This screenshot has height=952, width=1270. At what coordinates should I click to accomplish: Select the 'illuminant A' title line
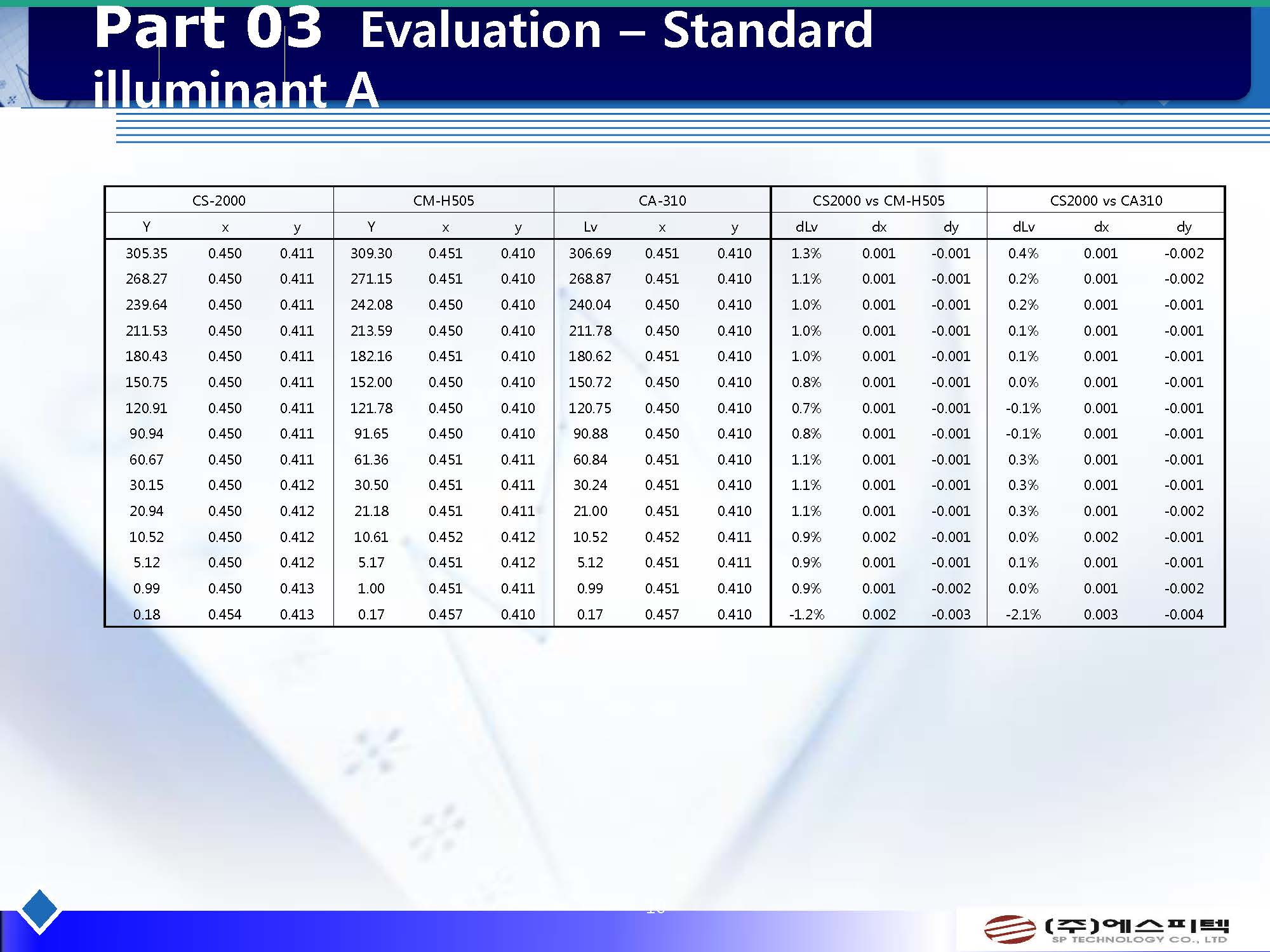tap(236, 89)
